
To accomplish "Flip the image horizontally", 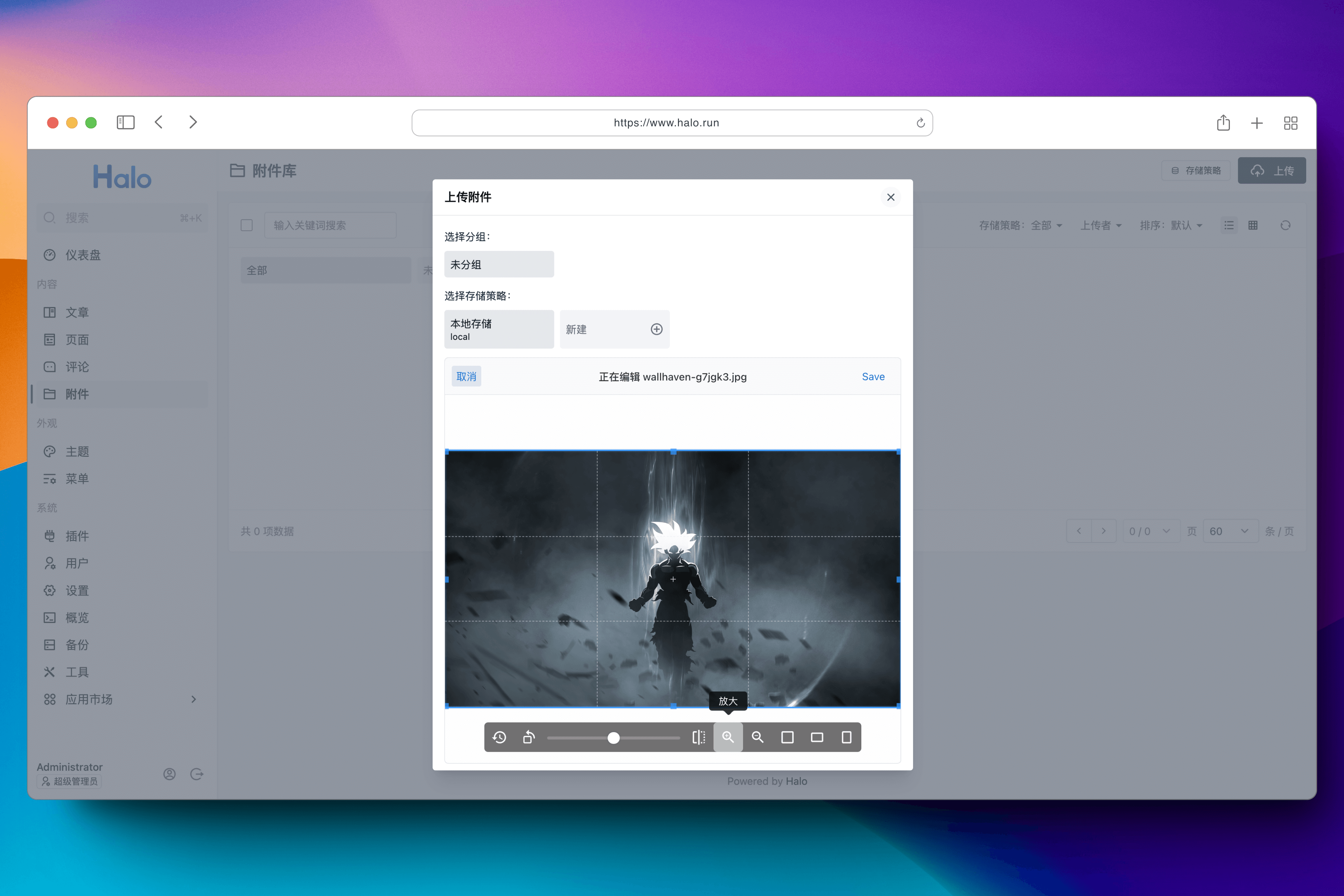I will [698, 737].
